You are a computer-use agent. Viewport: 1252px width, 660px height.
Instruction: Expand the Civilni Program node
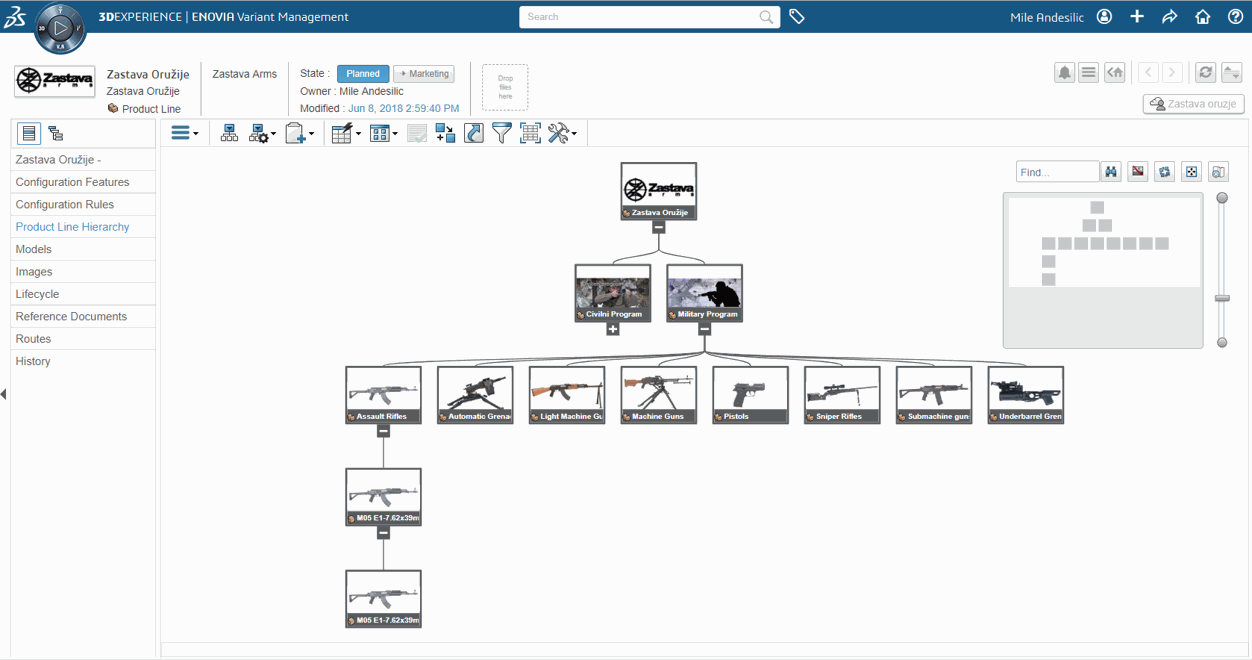[x=613, y=328]
